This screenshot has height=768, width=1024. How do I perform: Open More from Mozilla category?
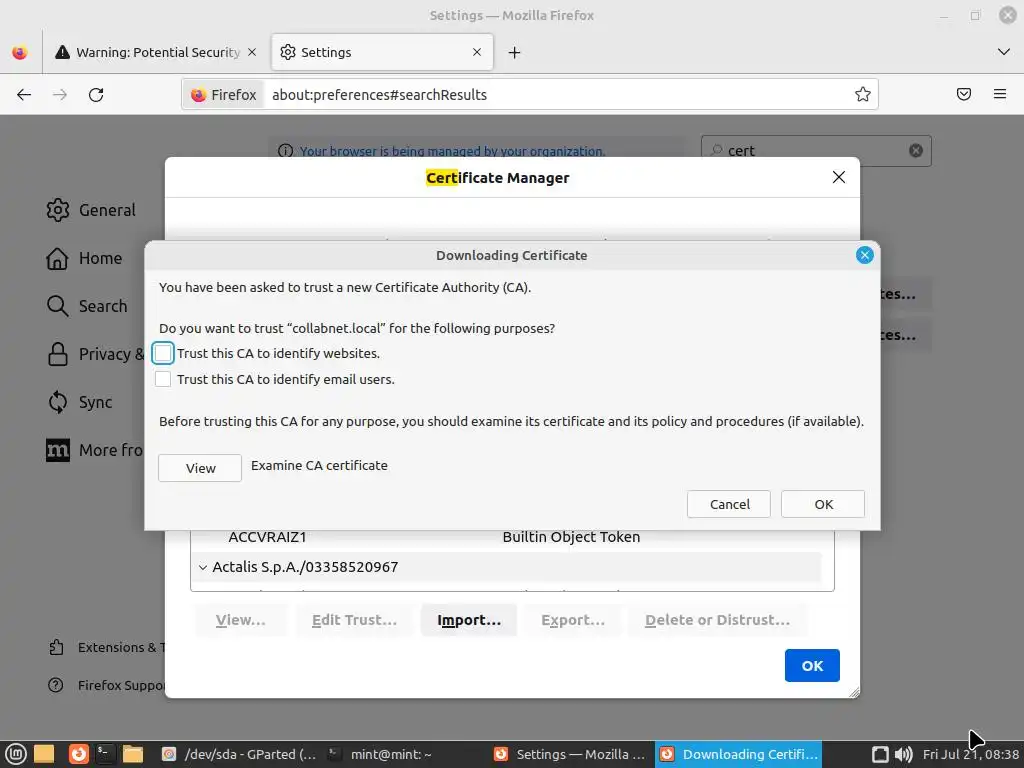(95, 450)
